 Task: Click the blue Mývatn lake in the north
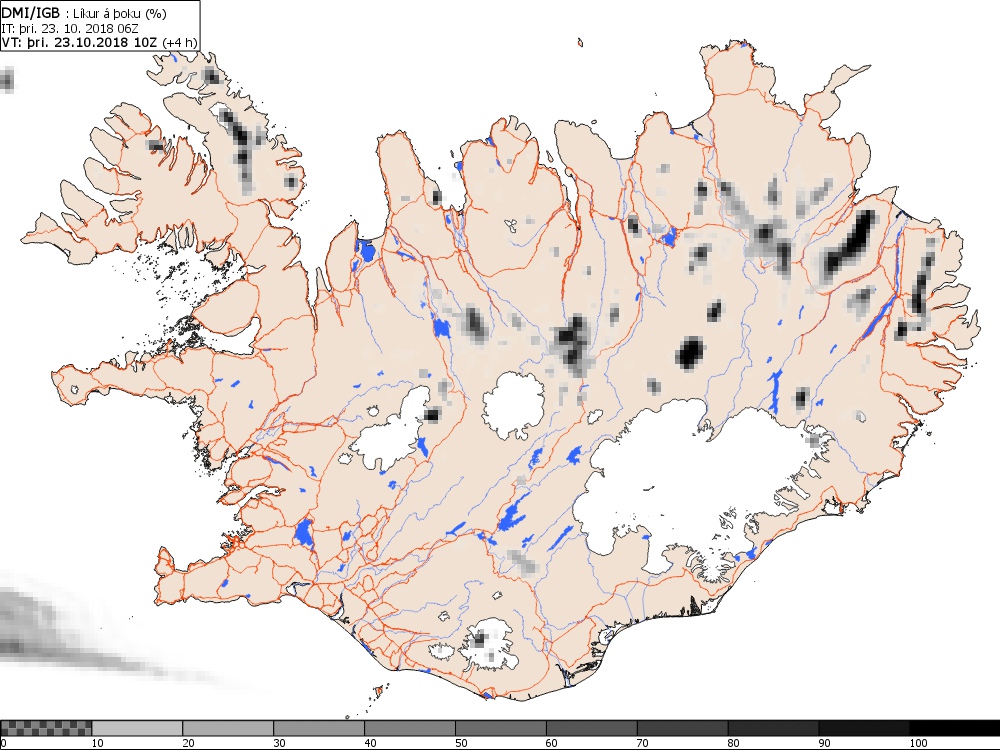[669, 237]
